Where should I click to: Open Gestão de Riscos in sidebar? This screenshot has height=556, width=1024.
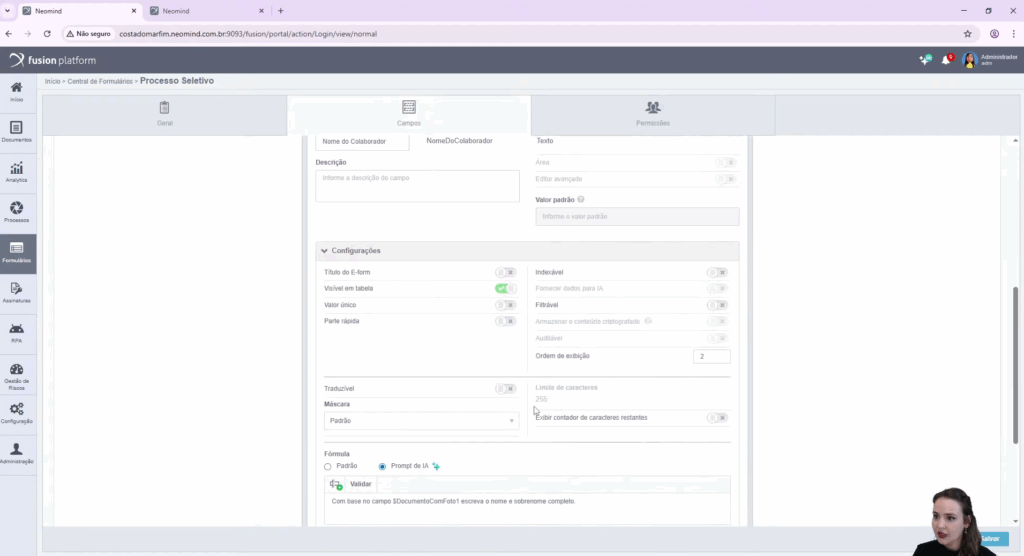point(16,373)
